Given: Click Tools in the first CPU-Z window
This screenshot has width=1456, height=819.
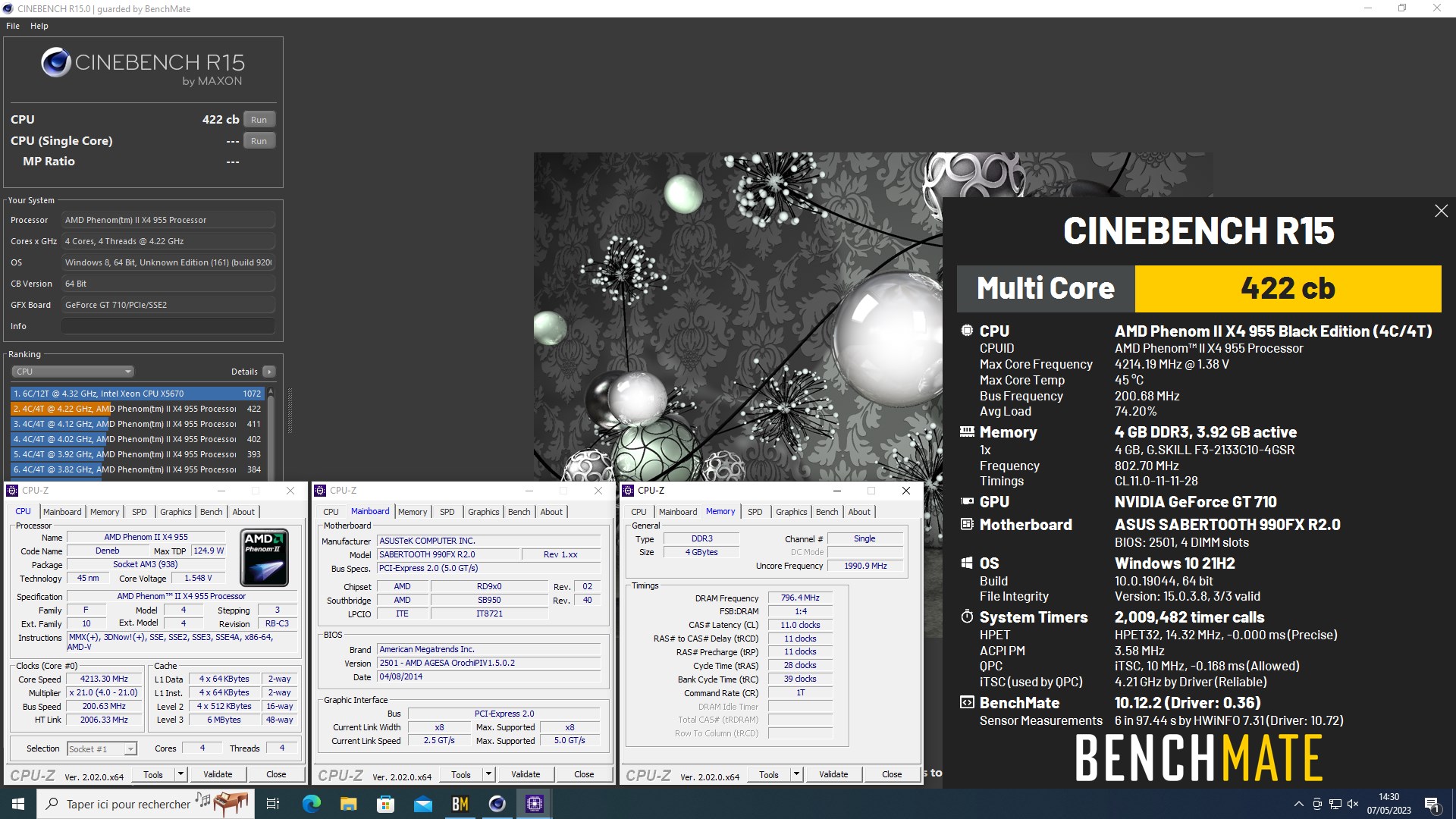Looking at the screenshot, I should pos(153,774).
